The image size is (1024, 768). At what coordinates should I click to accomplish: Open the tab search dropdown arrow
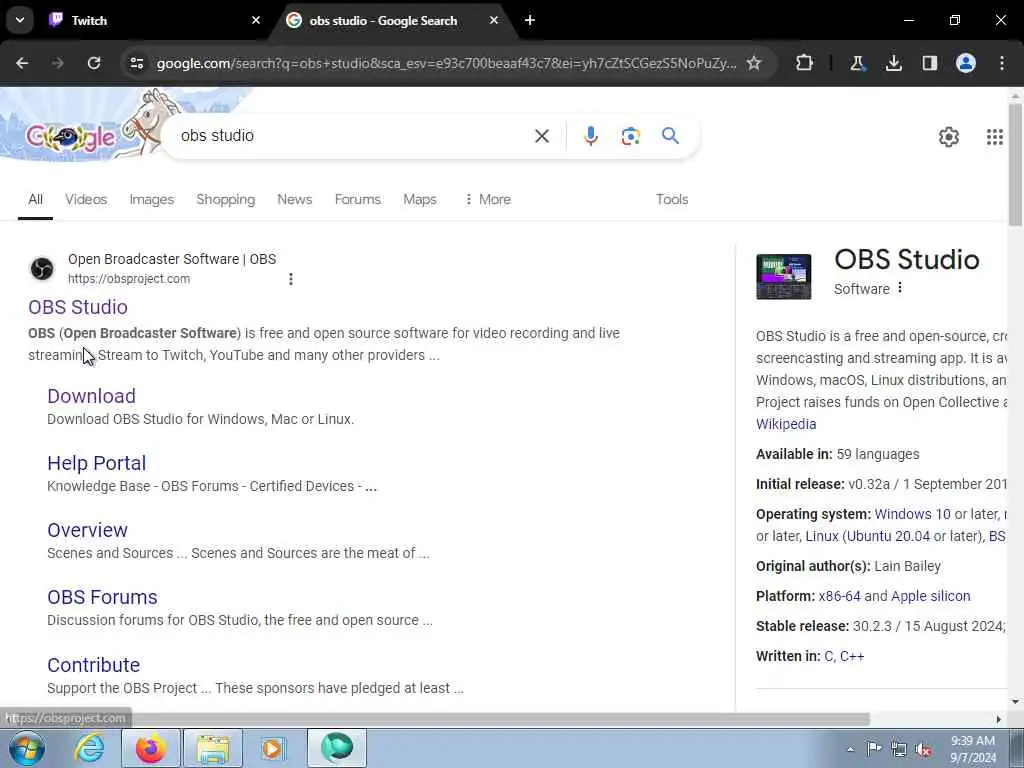click(x=20, y=20)
